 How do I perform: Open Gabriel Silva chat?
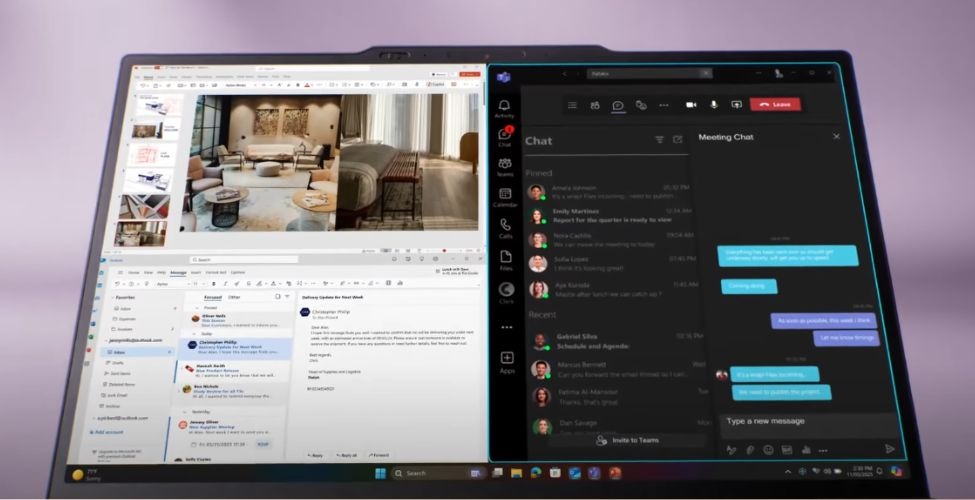pyautogui.click(x=616, y=341)
